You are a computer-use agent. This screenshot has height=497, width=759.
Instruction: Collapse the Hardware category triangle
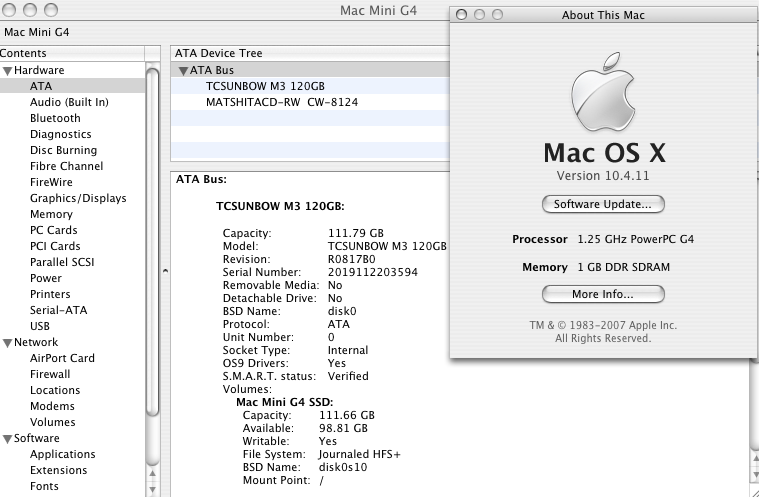(x=7, y=71)
